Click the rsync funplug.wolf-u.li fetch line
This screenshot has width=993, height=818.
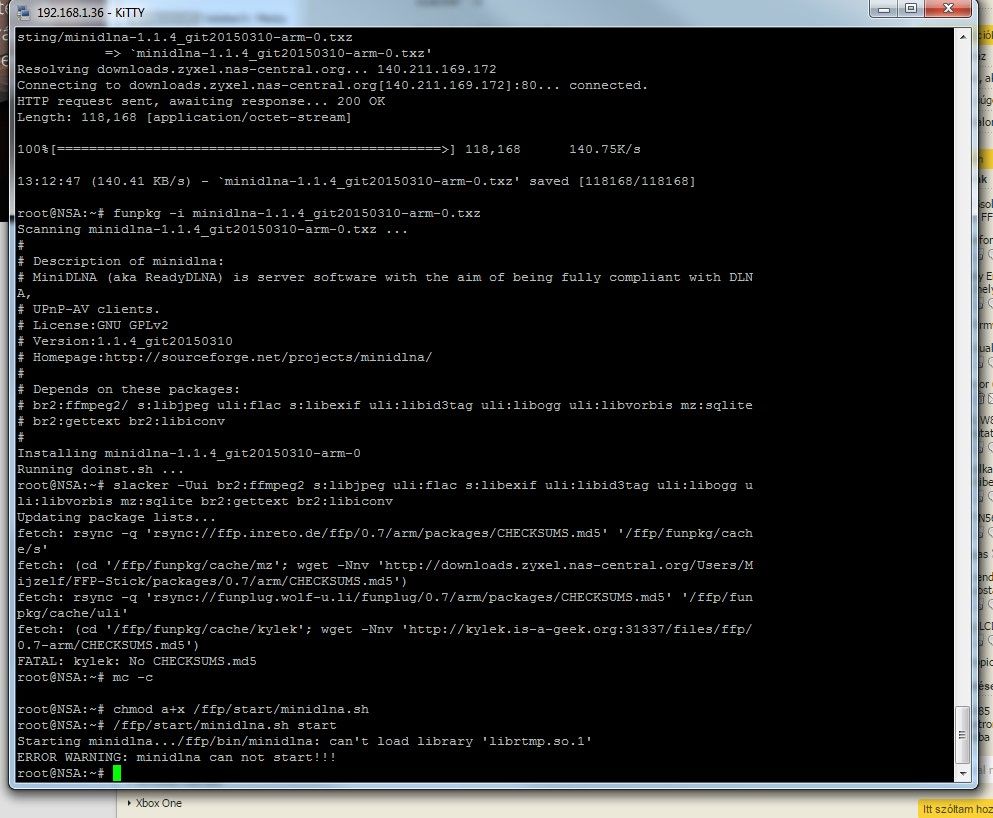[x=384, y=605]
